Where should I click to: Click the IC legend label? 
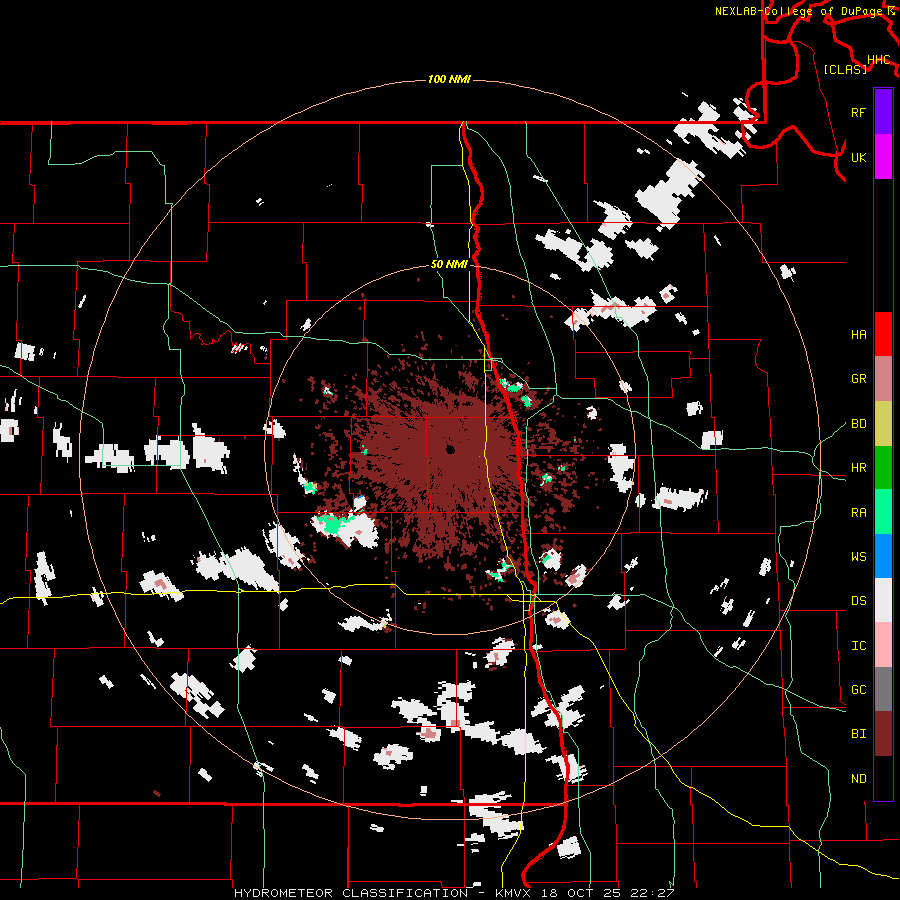(x=858, y=646)
